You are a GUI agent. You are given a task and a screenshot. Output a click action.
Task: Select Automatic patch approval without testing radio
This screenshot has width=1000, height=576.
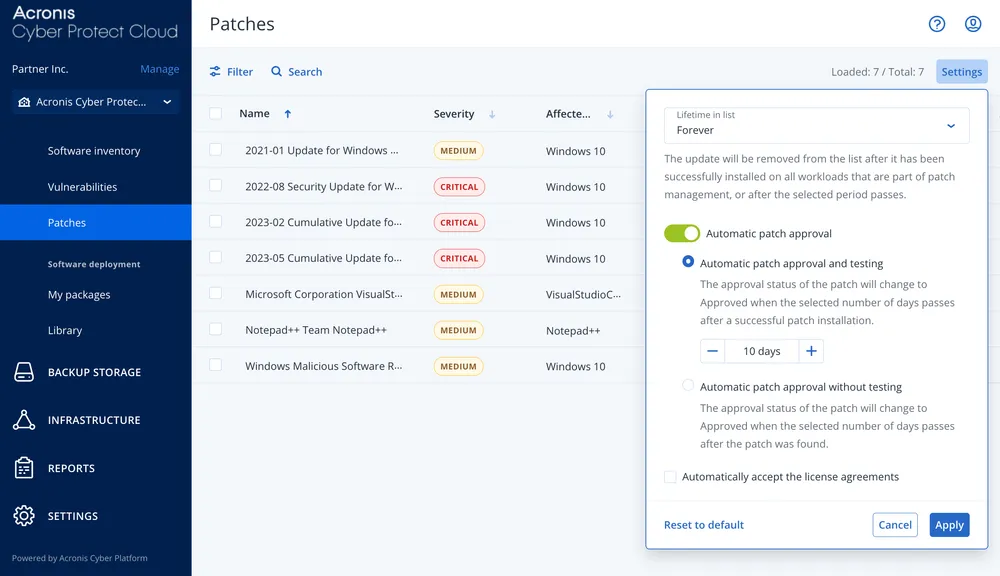[x=688, y=385]
